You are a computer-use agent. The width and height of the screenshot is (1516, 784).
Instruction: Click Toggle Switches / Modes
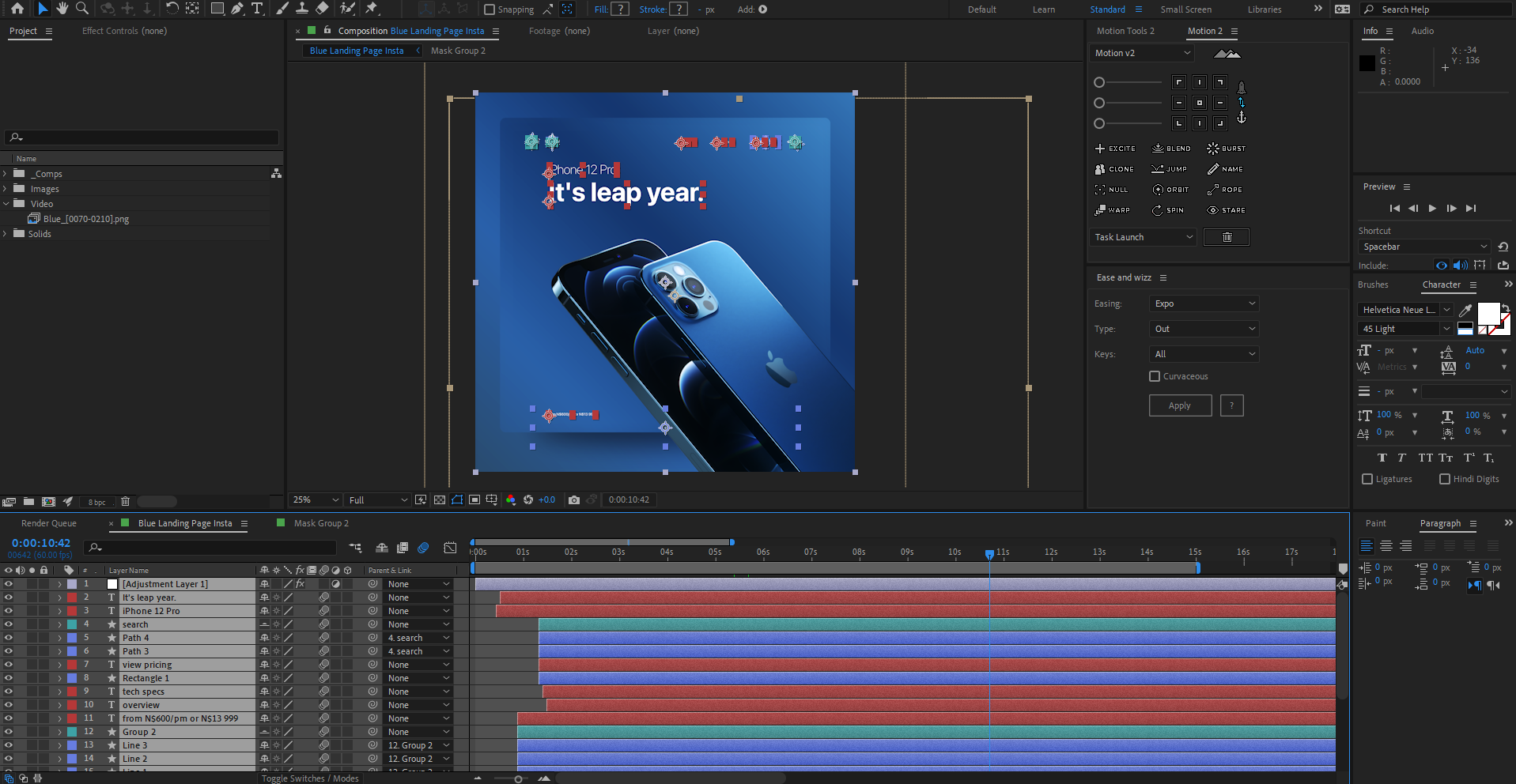[310, 778]
